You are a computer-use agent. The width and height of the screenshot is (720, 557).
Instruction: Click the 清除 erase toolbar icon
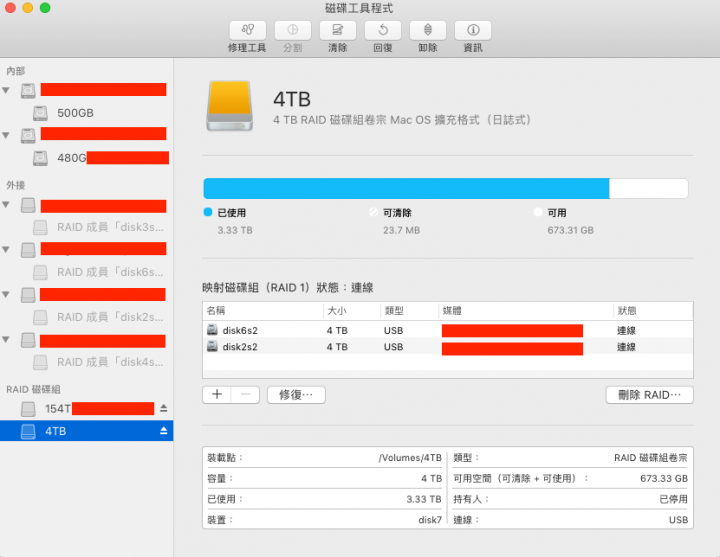[338, 30]
